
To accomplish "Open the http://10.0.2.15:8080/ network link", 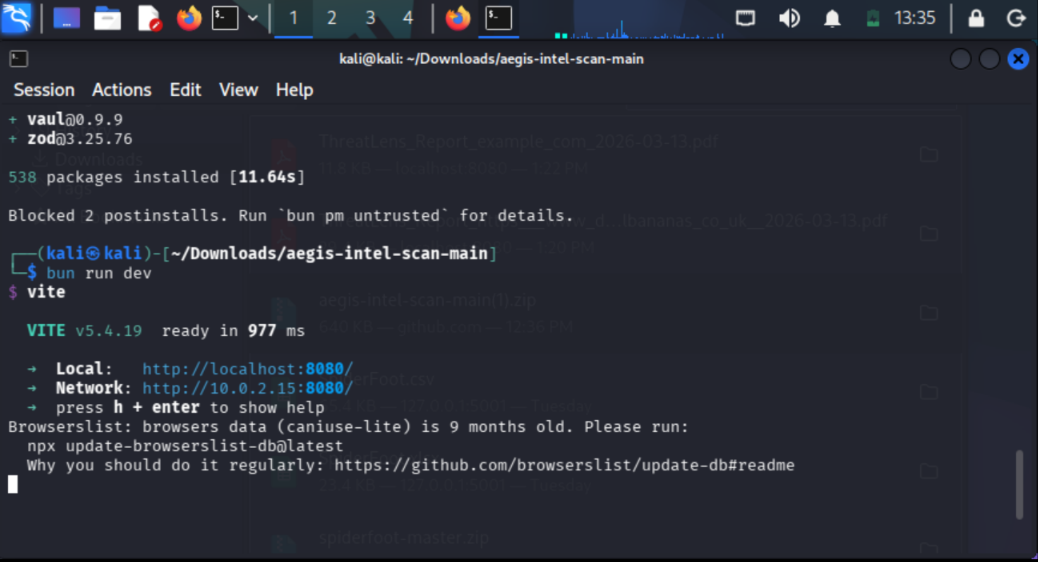I will tap(248, 388).
